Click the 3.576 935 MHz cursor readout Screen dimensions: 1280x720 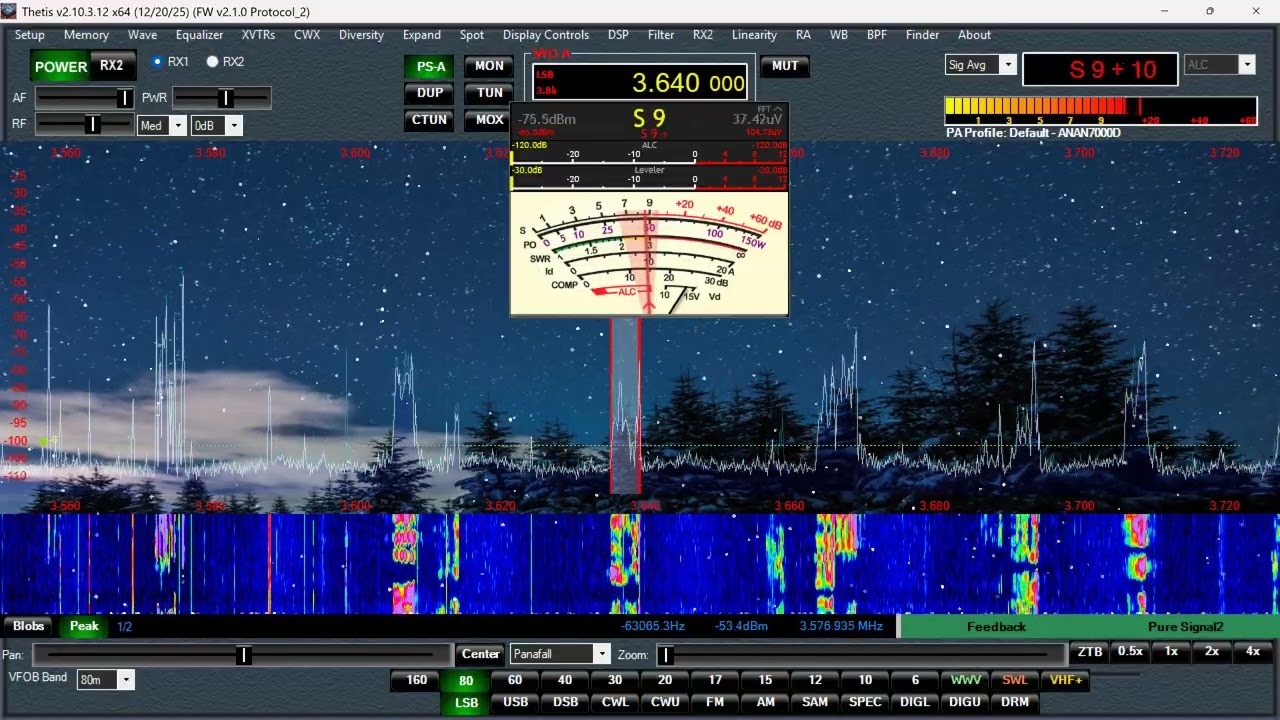click(841, 626)
